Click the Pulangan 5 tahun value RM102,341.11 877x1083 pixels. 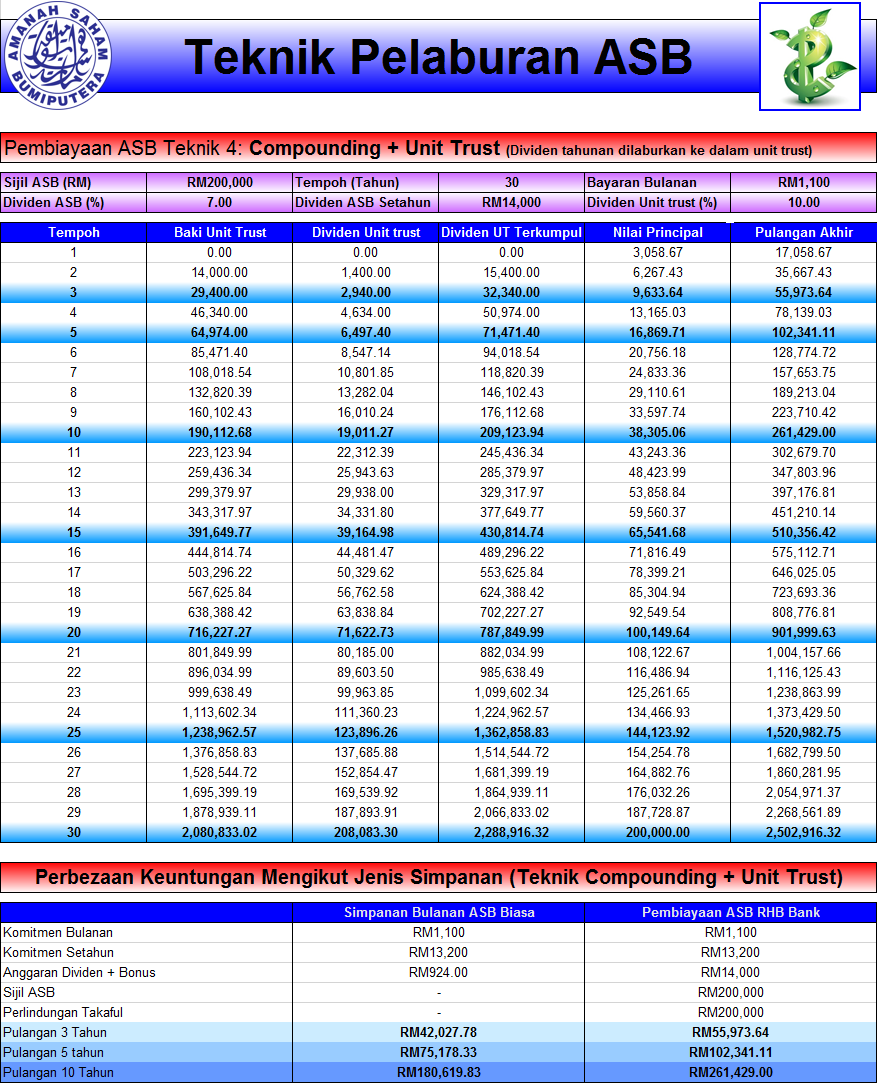[731, 1053]
